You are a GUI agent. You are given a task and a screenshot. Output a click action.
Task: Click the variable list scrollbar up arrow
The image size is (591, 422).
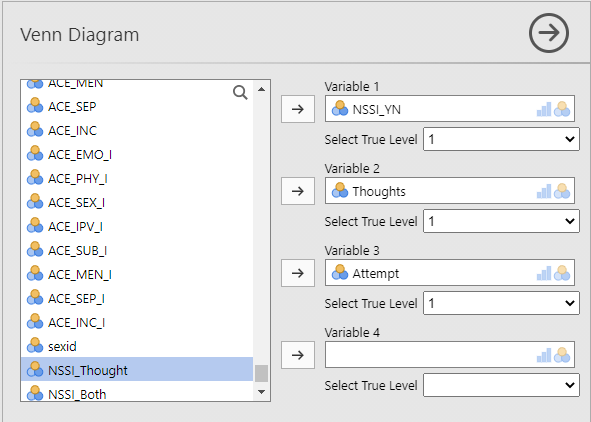262,89
